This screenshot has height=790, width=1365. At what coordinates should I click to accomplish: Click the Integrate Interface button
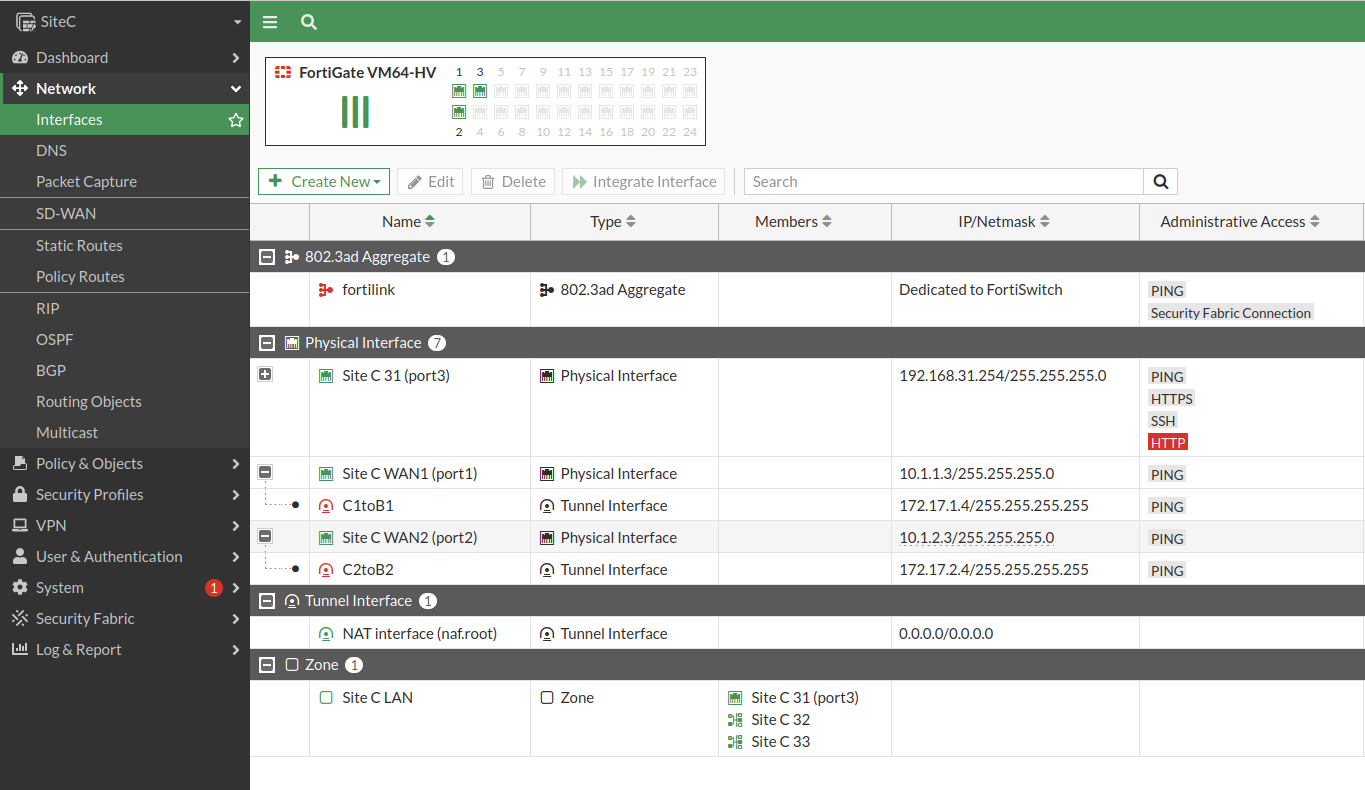(643, 182)
